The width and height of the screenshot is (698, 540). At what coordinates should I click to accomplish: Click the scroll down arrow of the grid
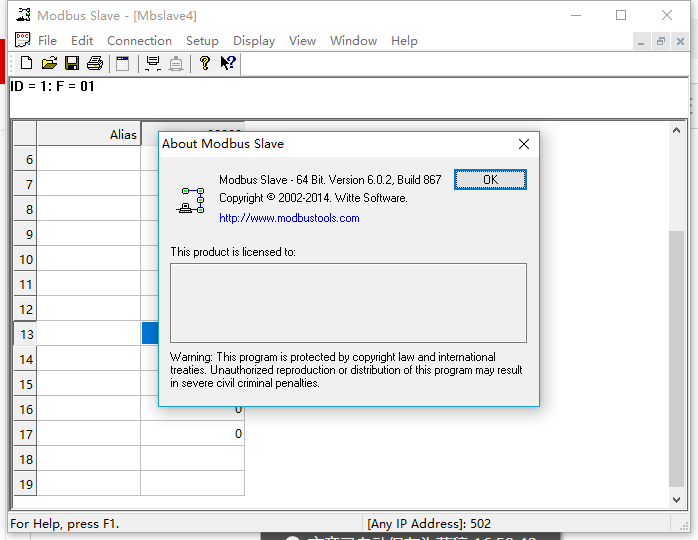(x=676, y=499)
